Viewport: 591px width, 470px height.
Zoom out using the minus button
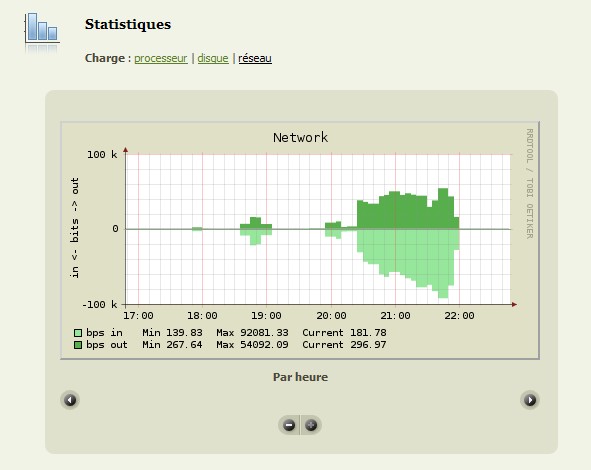pyautogui.click(x=289, y=425)
